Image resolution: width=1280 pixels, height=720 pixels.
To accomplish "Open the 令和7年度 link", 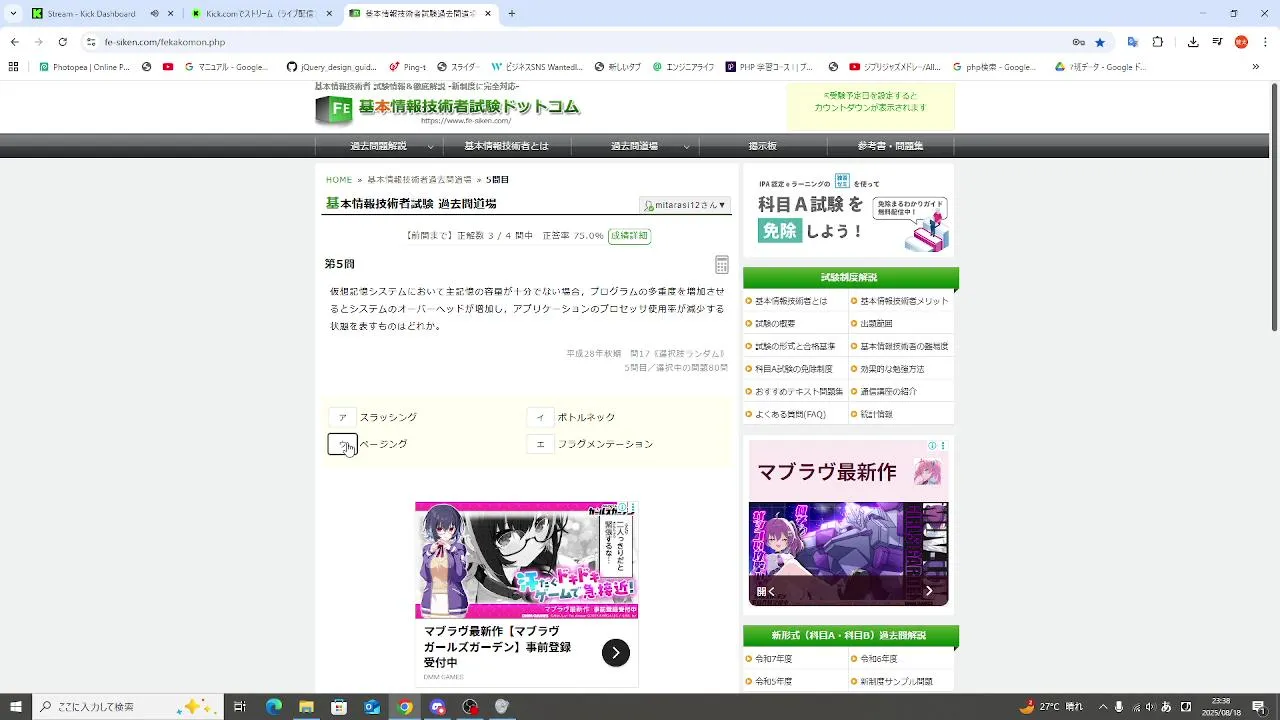I will 773,659.
